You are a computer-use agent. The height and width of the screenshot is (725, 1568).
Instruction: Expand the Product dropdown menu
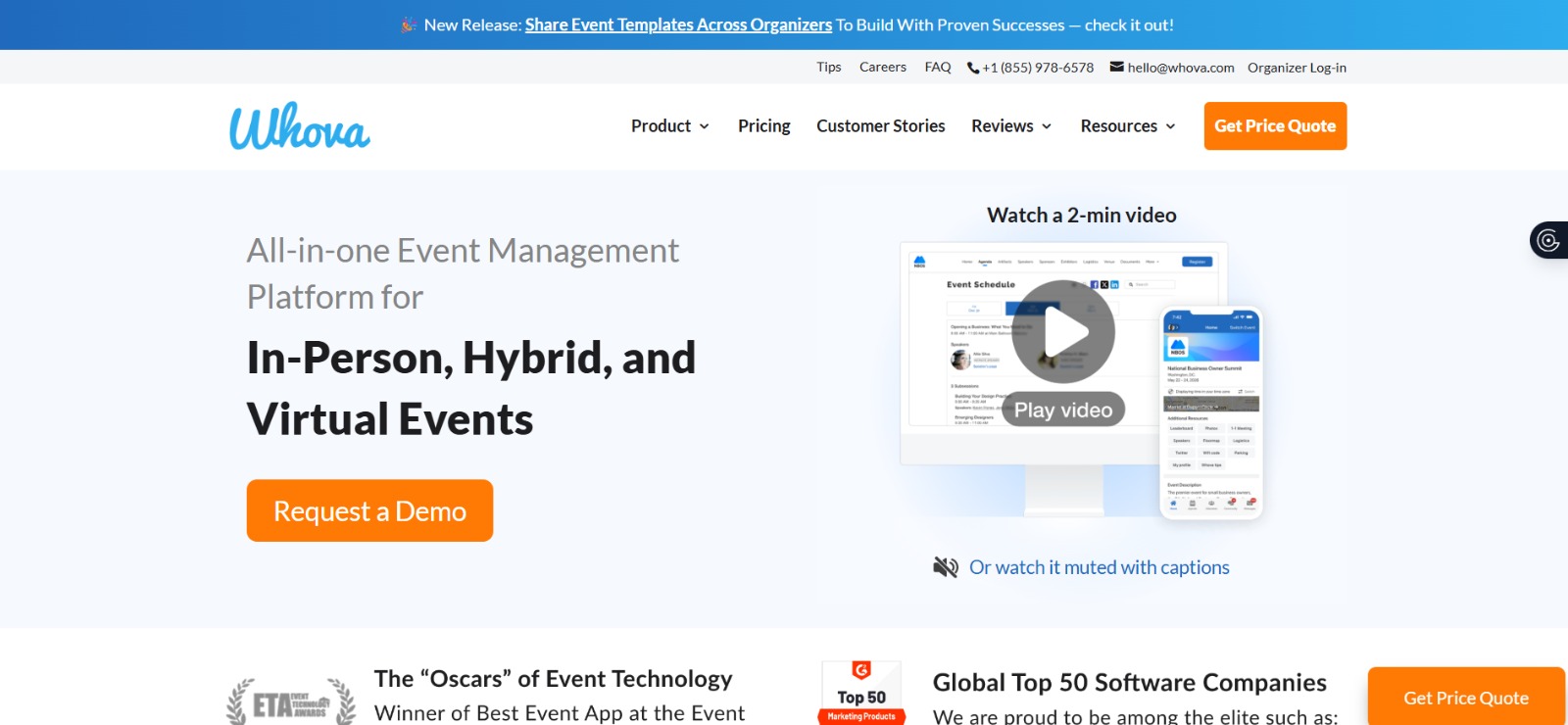coord(670,126)
